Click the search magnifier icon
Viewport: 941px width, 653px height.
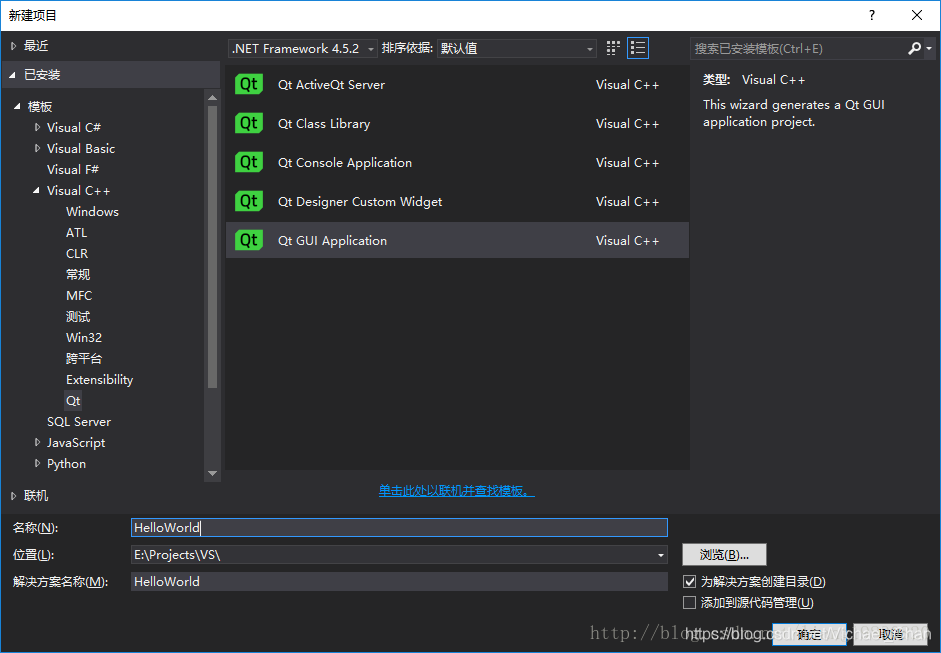[x=915, y=49]
